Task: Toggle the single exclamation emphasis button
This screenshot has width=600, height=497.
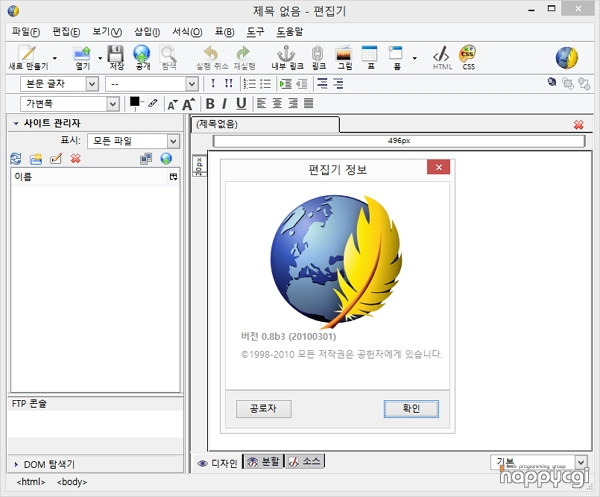Action: (213, 83)
